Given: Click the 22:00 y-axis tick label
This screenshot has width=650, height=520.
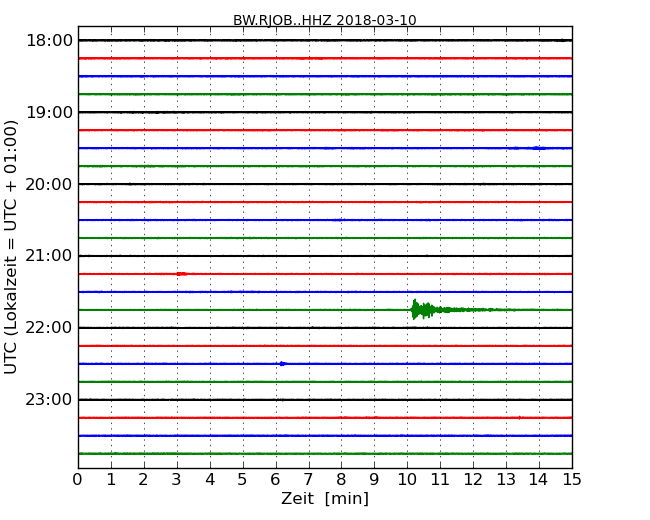Looking at the screenshot, I should [x=49, y=328].
